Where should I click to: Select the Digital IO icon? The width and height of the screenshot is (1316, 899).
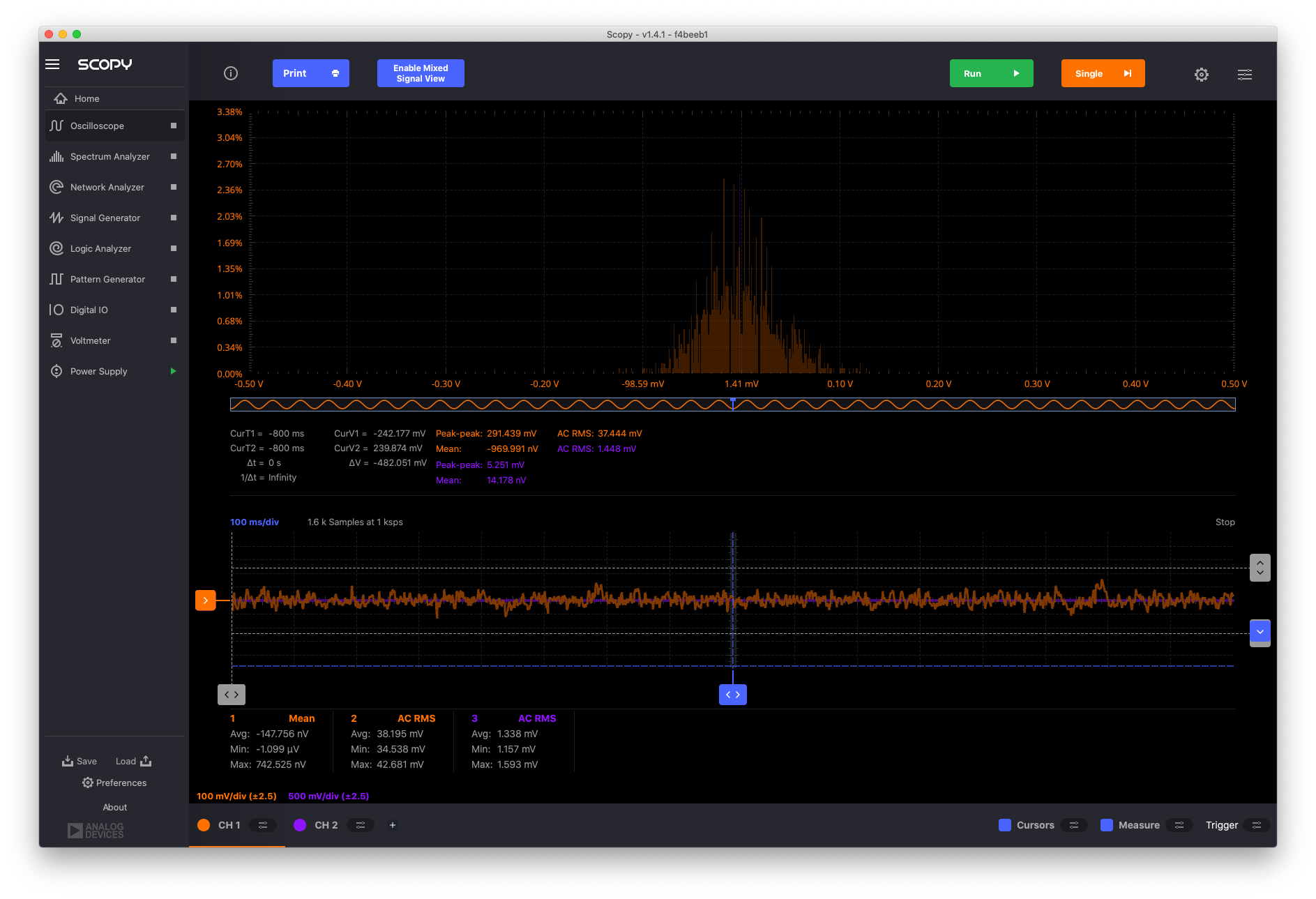[x=56, y=310]
